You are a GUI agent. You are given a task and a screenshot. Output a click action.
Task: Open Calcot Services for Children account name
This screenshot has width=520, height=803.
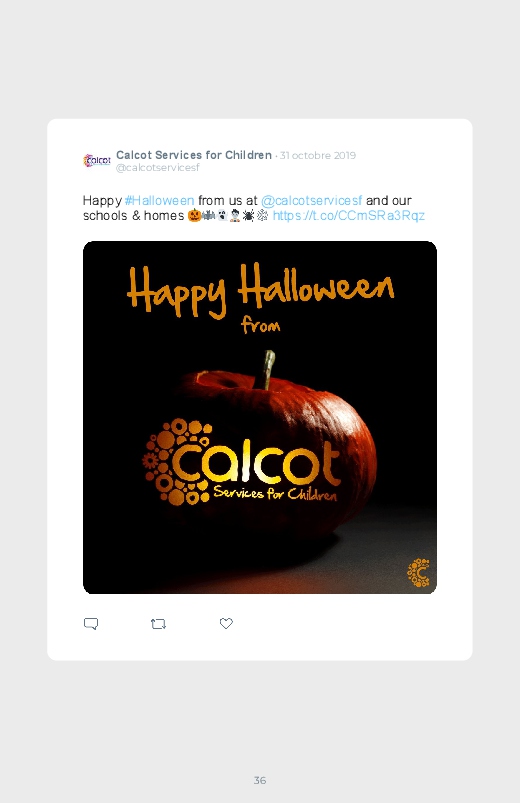(x=194, y=155)
